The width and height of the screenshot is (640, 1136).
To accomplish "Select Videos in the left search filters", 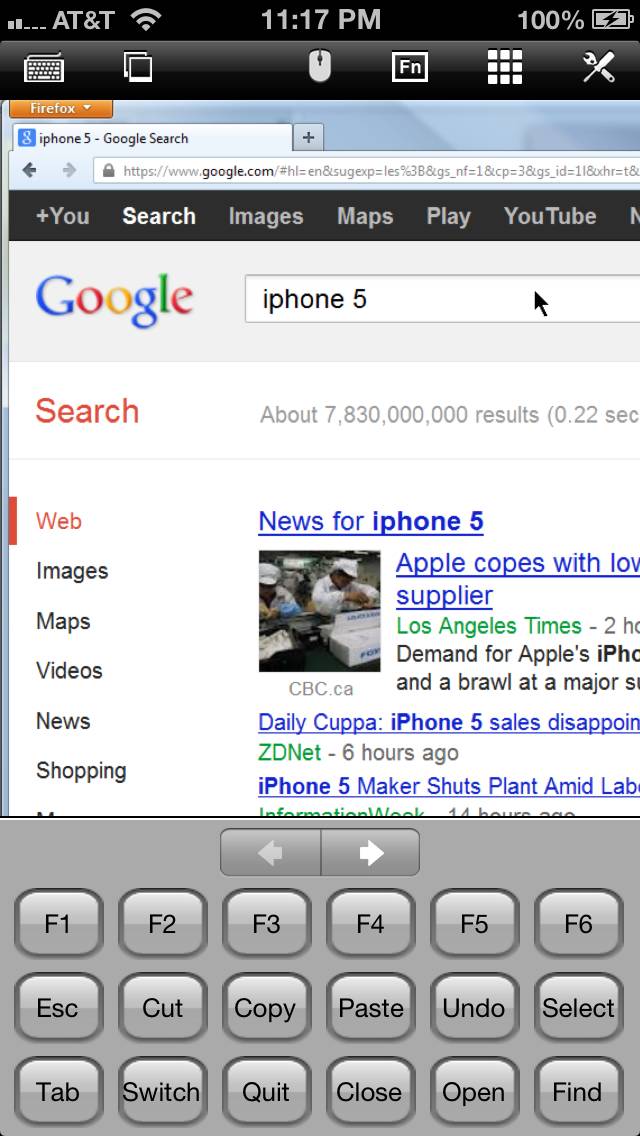I will [x=70, y=671].
